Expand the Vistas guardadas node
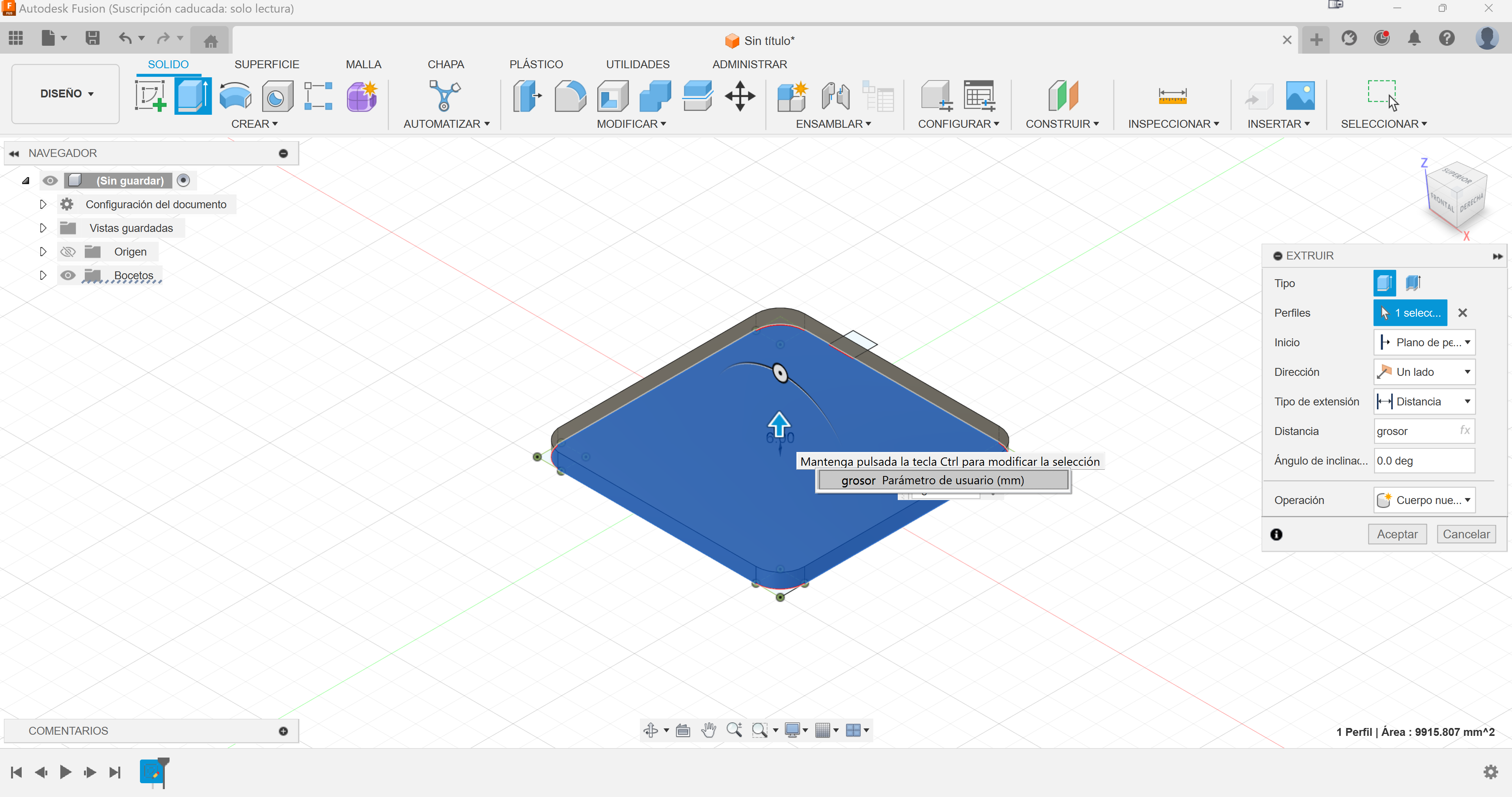Viewport: 1512px width, 797px height. click(x=43, y=228)
